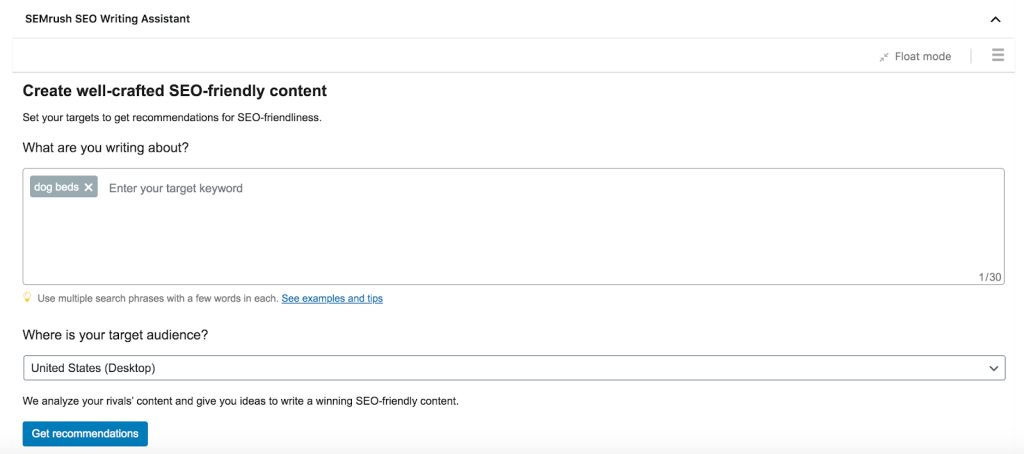
Task: Click the 'SEMrush SEO Writing Assistant' panel title
Action: (108, 19)
